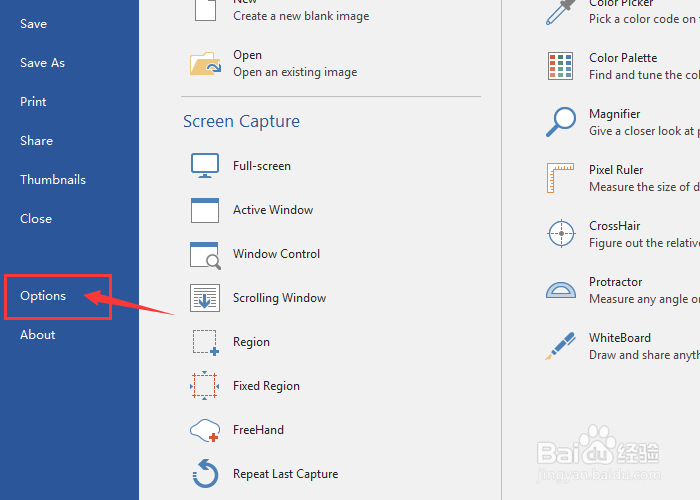Click the Window Control magnifier-window icon
Screen dimensions: 700x500
(x=205, y=255)
